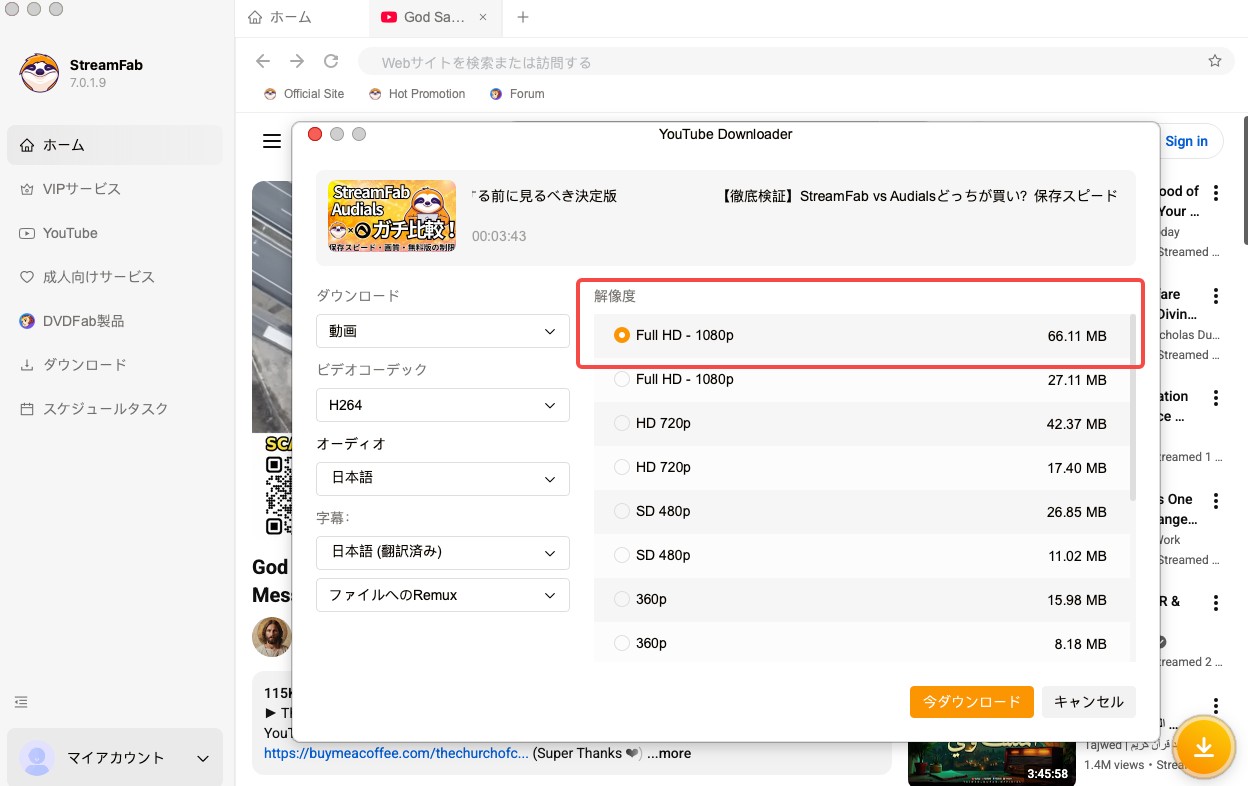This screenshot has height=786, width=1248.
Task: Open VIPサービス in the sidebar
Action: coord(115,189)
